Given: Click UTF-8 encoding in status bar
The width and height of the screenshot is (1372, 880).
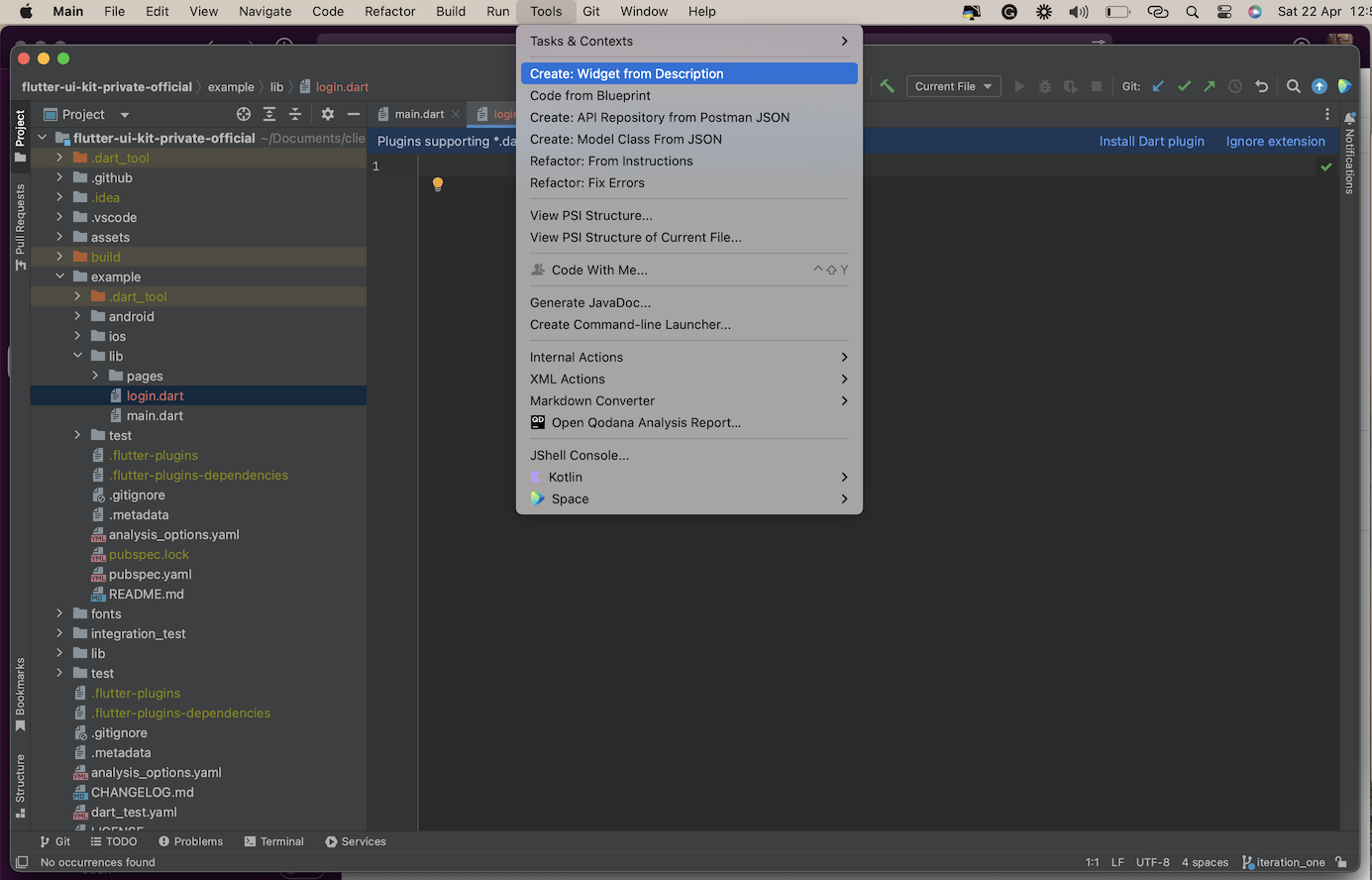Looking at the screenshot, I should click(1153, 862).
